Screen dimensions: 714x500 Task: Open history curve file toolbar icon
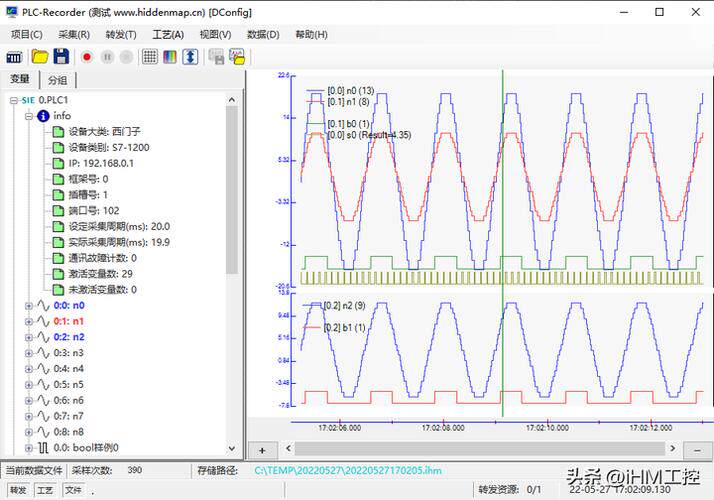[x=237, y=57]
